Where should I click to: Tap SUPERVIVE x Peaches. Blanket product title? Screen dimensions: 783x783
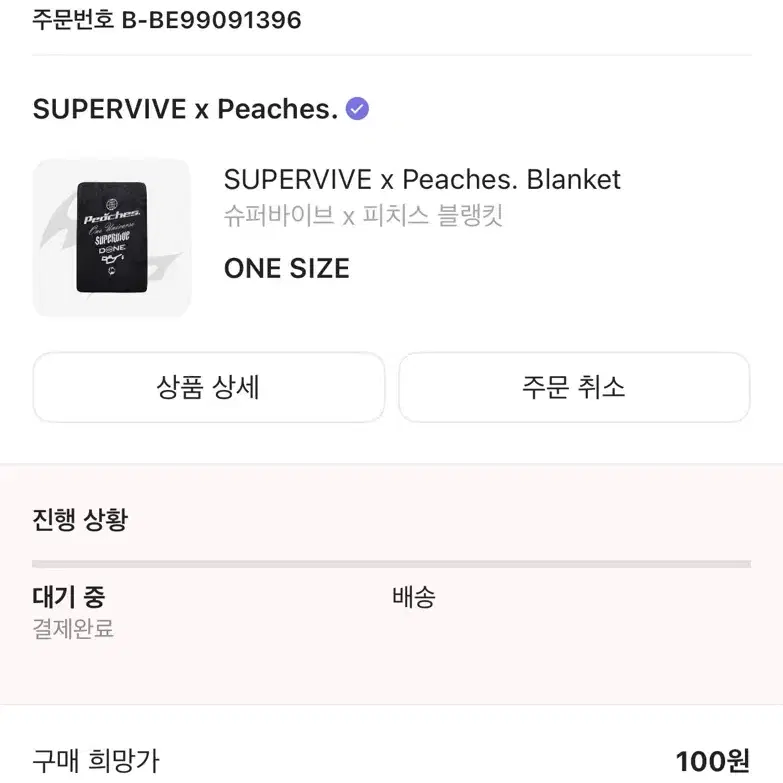[422, 179]
